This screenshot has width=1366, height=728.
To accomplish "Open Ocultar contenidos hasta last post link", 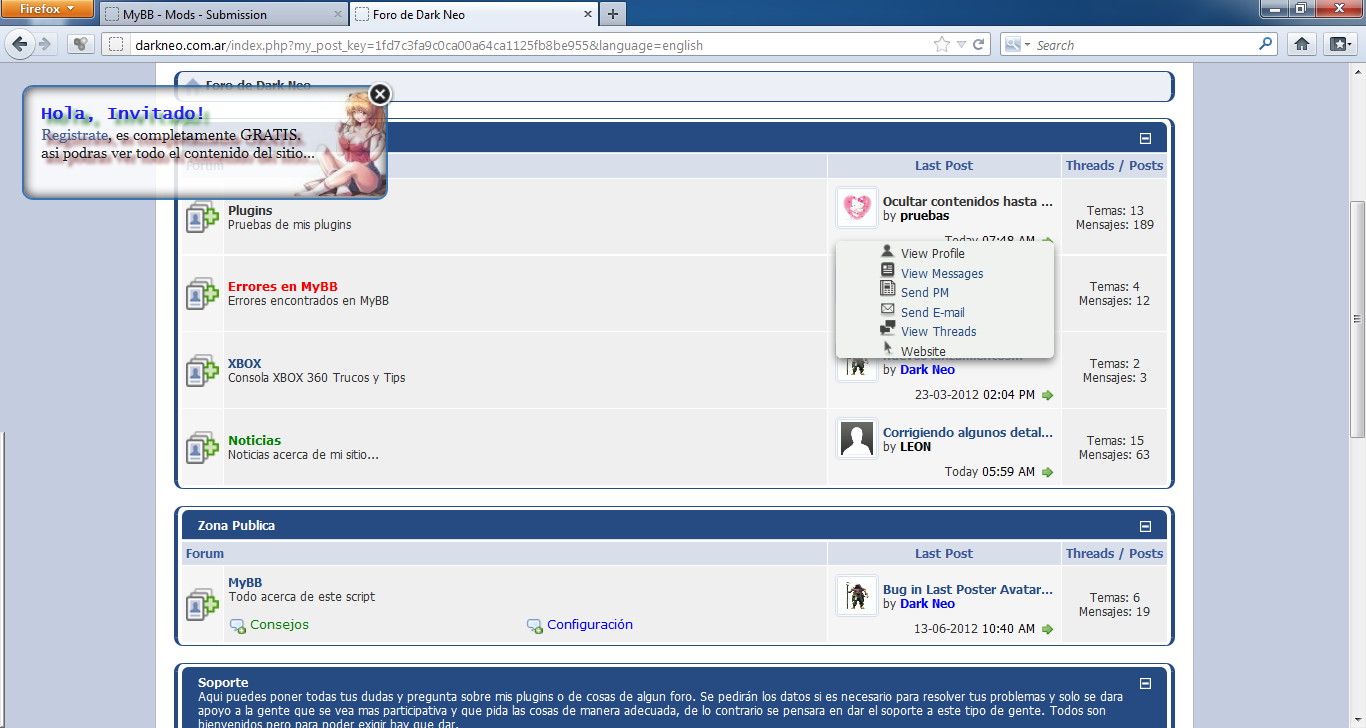I will click(968, 202).
